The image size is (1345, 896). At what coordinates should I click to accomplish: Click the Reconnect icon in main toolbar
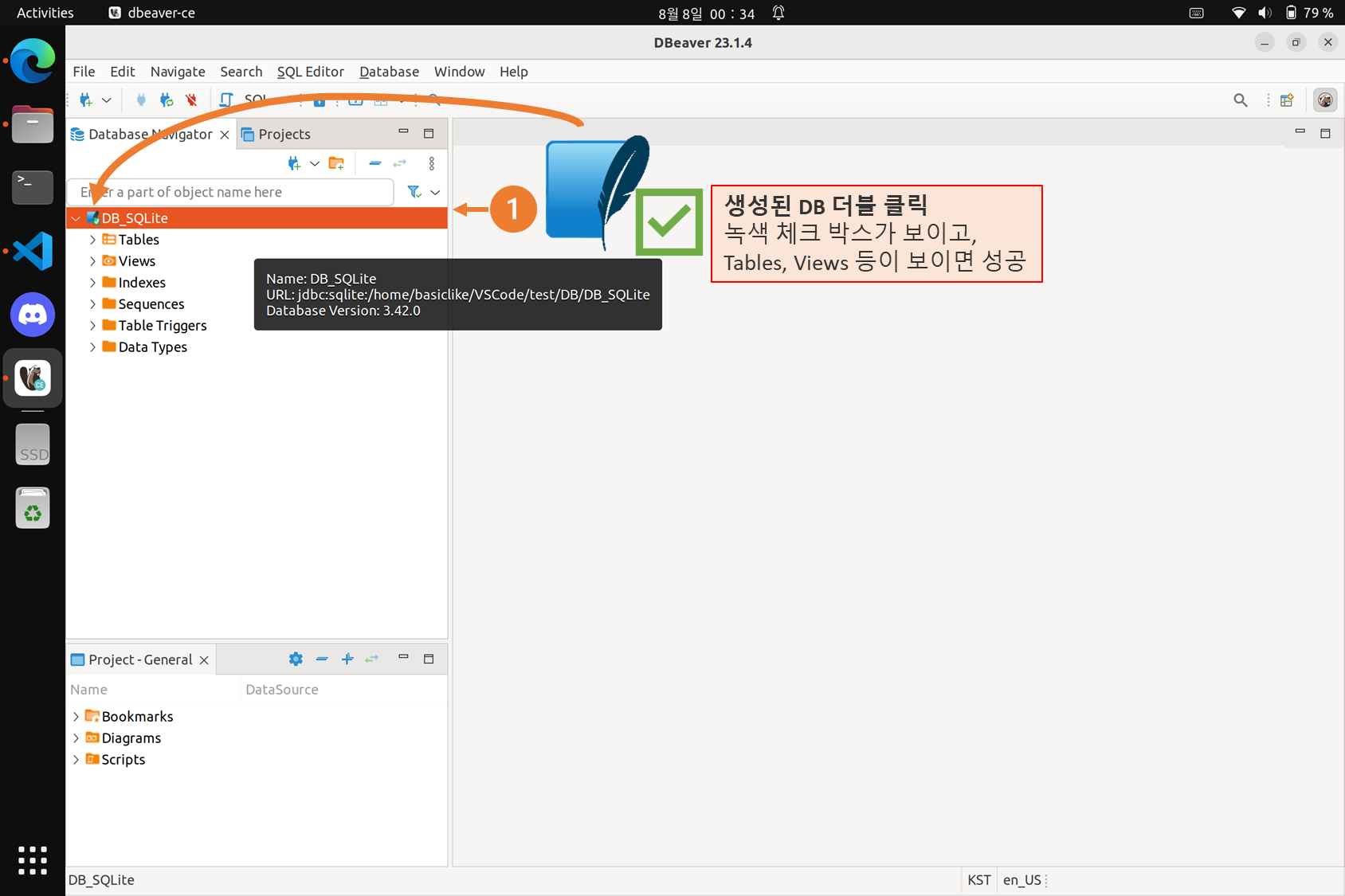point(167,100)
